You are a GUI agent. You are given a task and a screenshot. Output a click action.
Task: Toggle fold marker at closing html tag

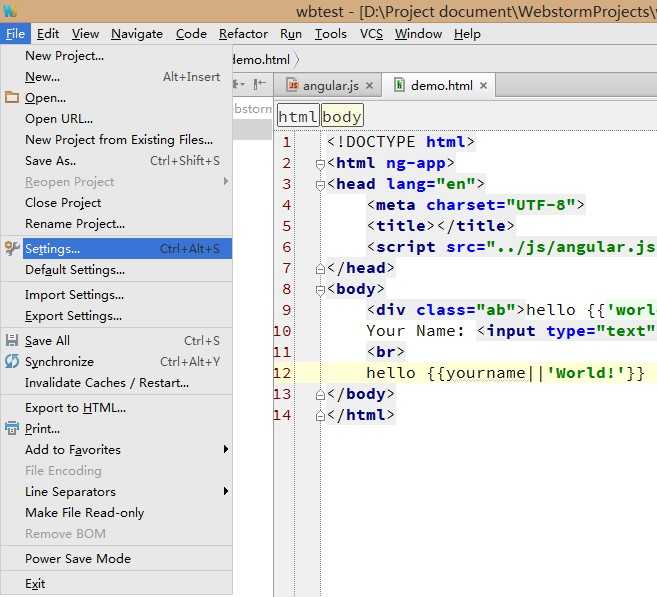[x=320, y=416]
